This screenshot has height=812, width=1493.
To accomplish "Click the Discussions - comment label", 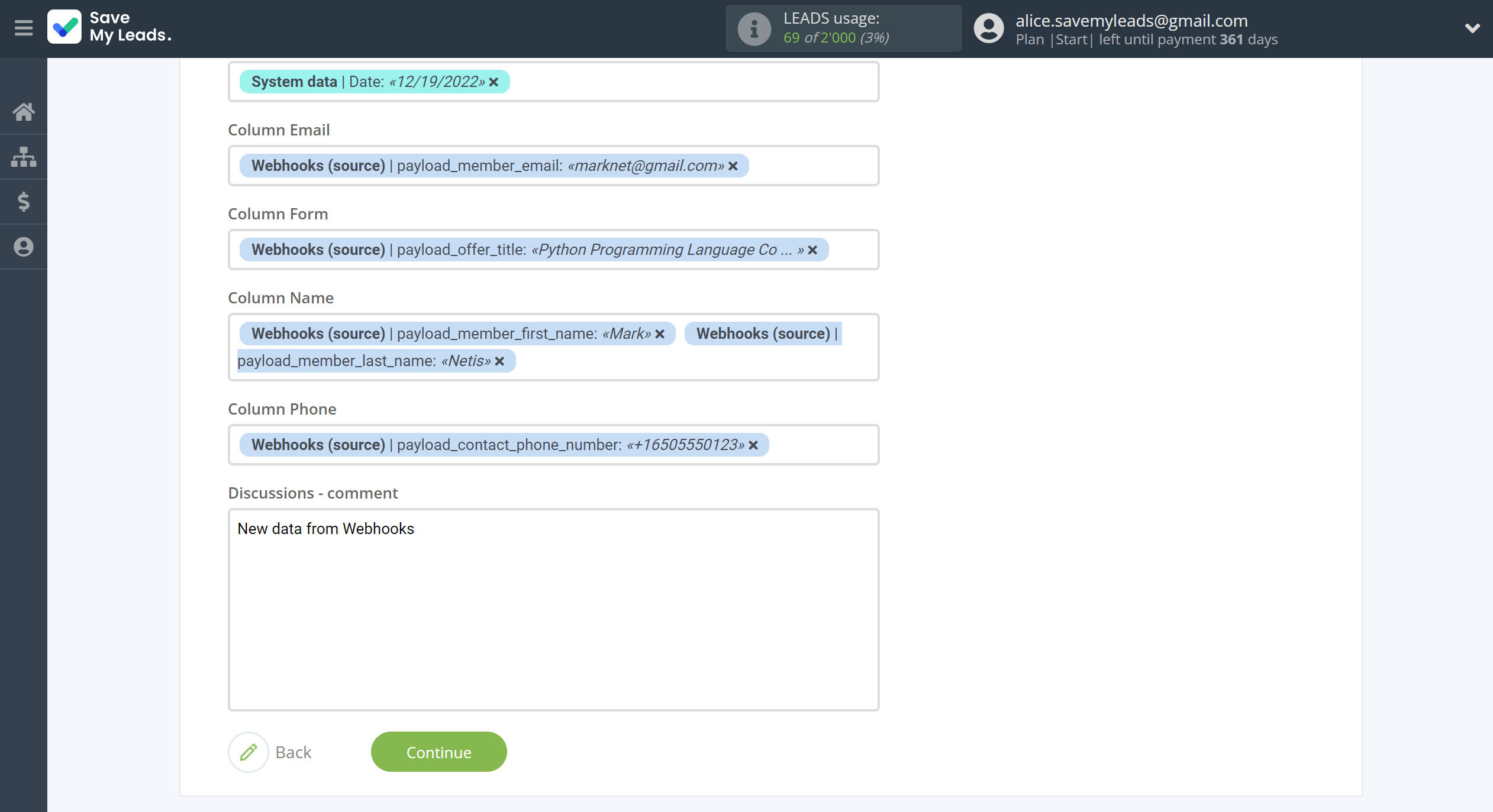I will [x=313, y=493].
